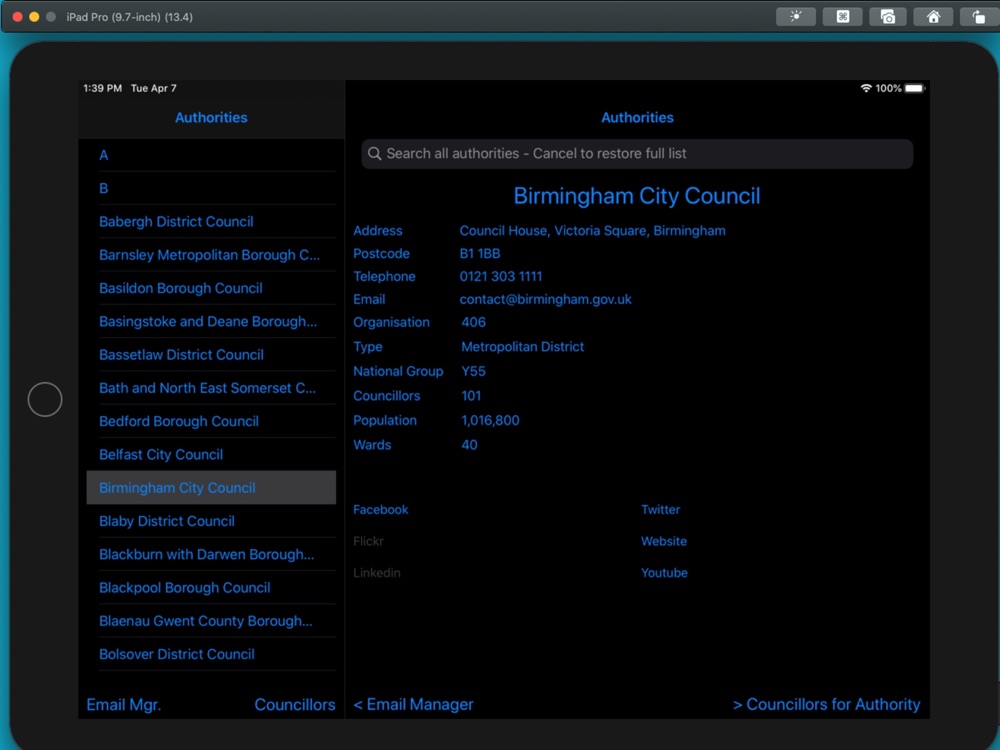The height and width of the screenshot is (750, 1000).
Task: Tap the iPad hardware home button
Action: tap(45, 399)
